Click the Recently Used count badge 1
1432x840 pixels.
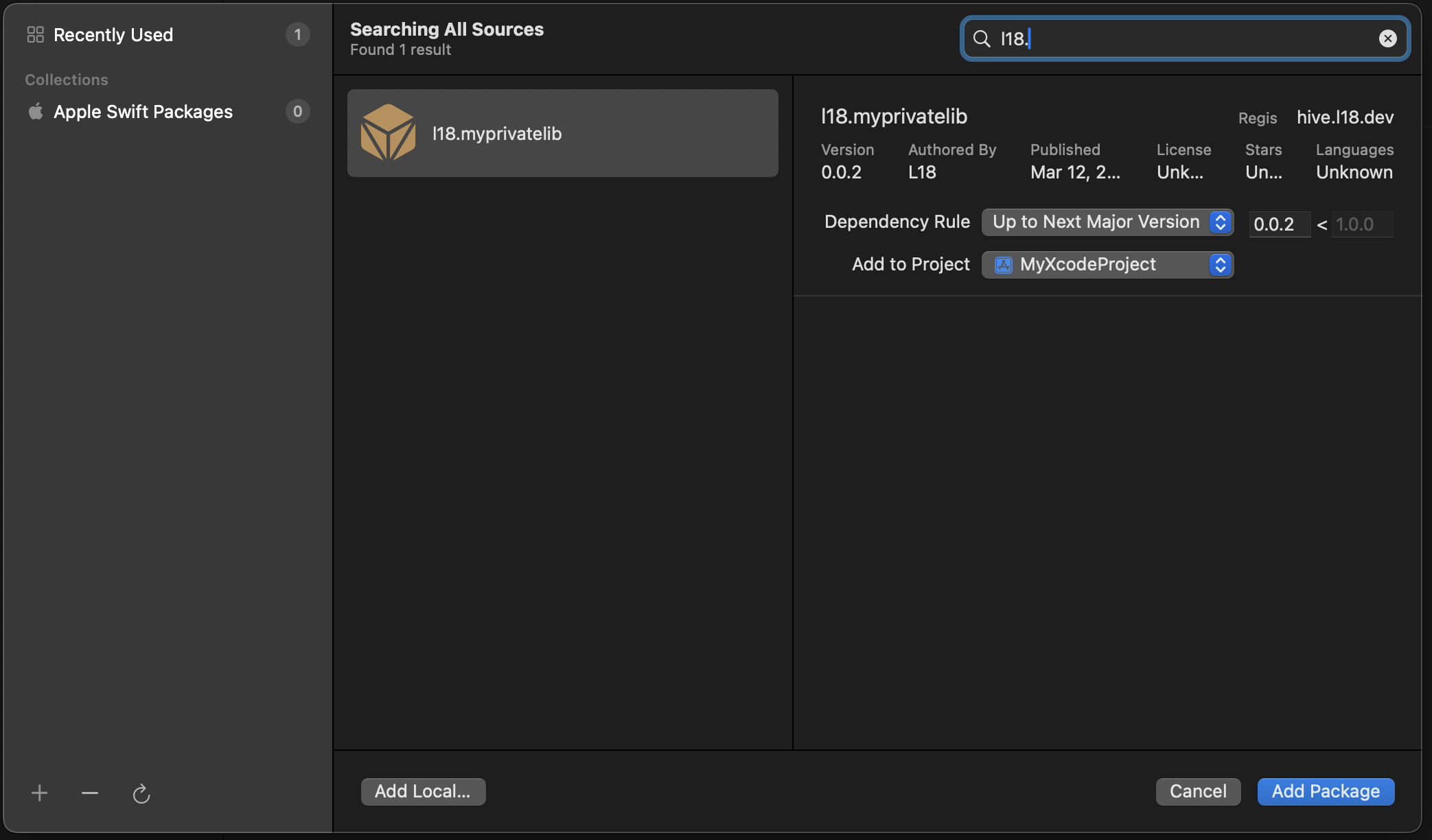(297, 34)
